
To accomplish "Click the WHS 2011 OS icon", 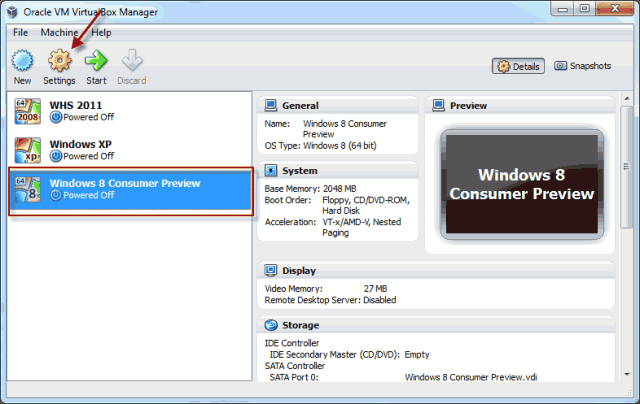I will [x=28, y=111].
